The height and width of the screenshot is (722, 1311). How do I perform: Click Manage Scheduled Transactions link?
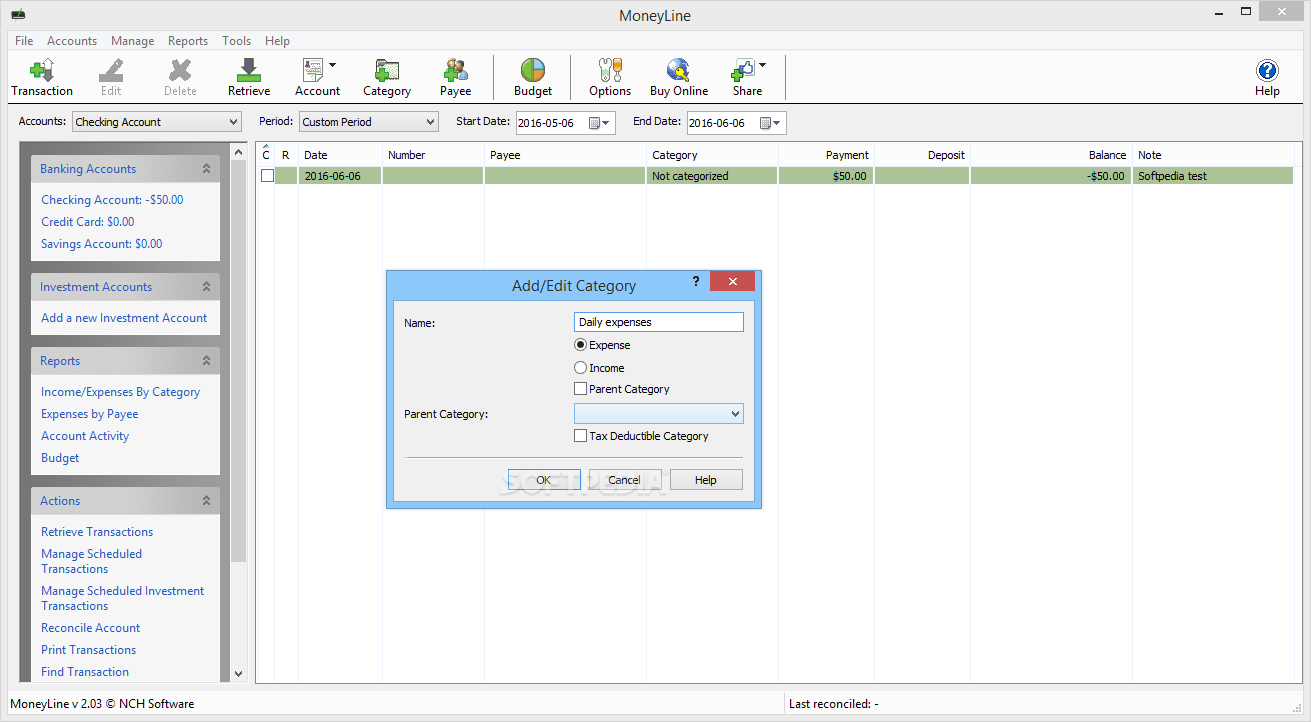91,561
